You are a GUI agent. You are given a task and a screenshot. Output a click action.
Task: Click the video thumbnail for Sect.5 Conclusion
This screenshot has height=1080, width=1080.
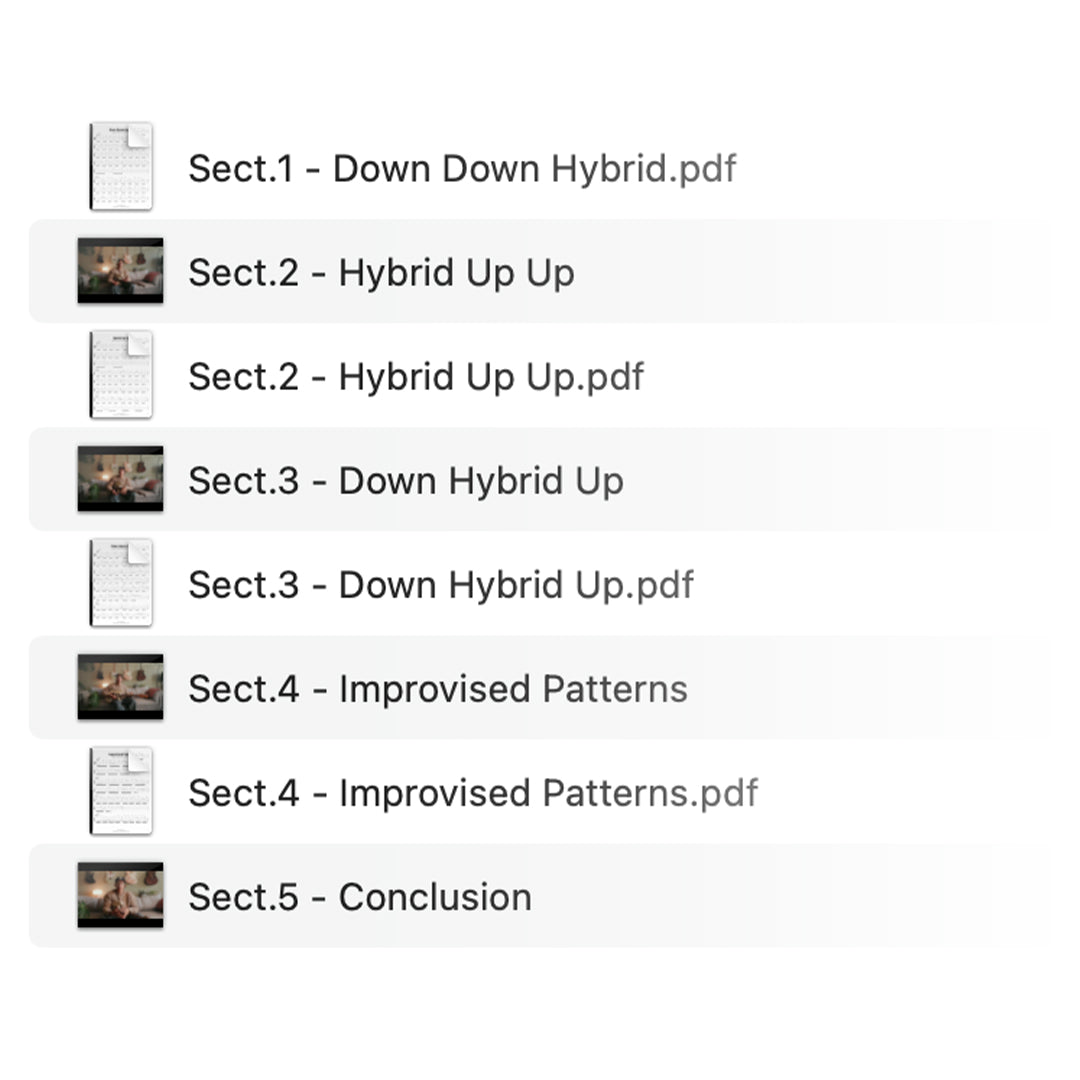click(x=121, y=895)
